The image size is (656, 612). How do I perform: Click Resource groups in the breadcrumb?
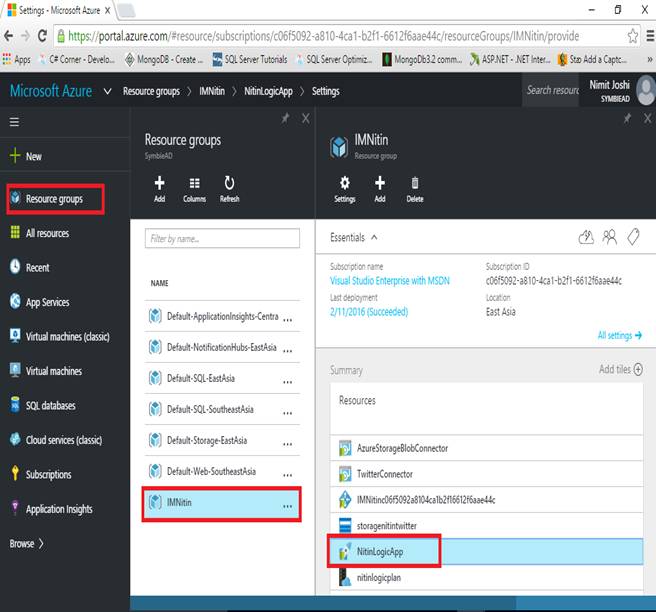151,91
